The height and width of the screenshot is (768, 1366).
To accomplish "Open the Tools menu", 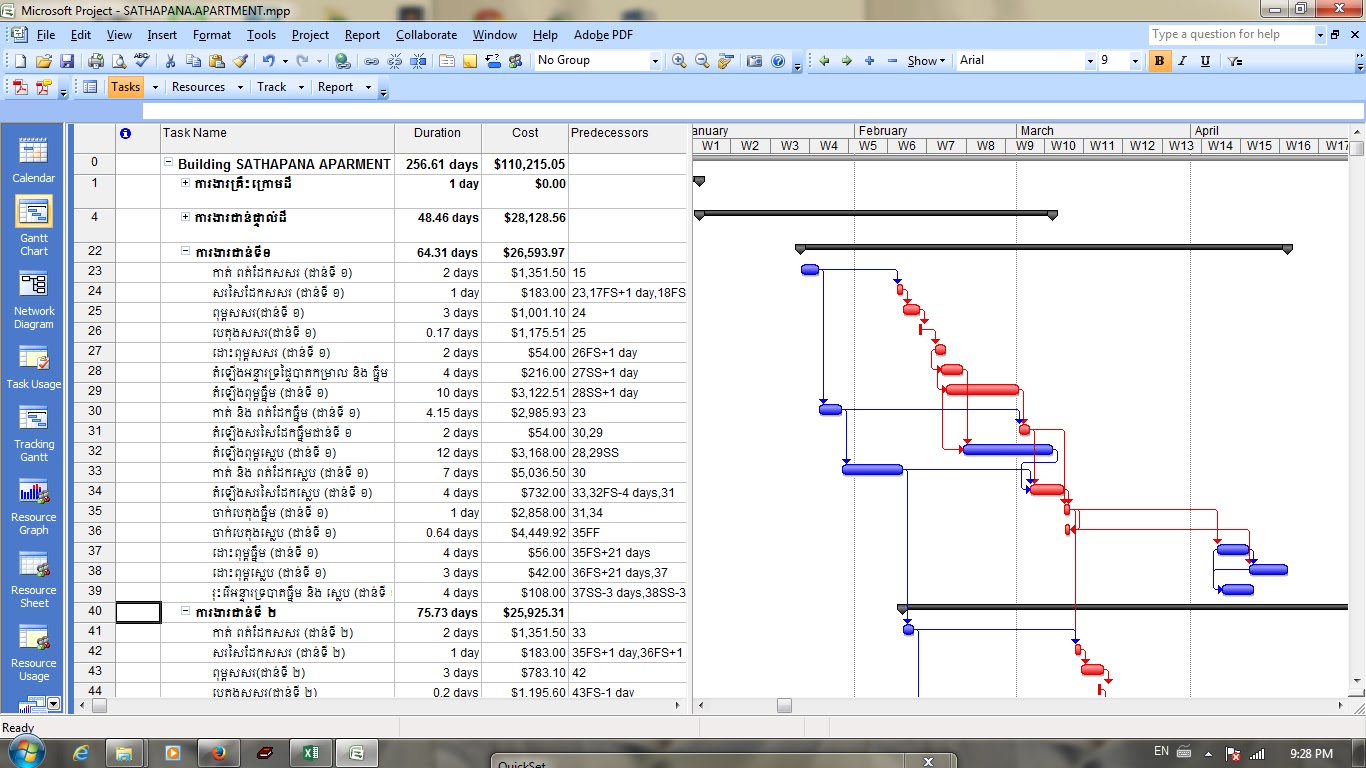I will pyautogui.click(x=261, y=35).
